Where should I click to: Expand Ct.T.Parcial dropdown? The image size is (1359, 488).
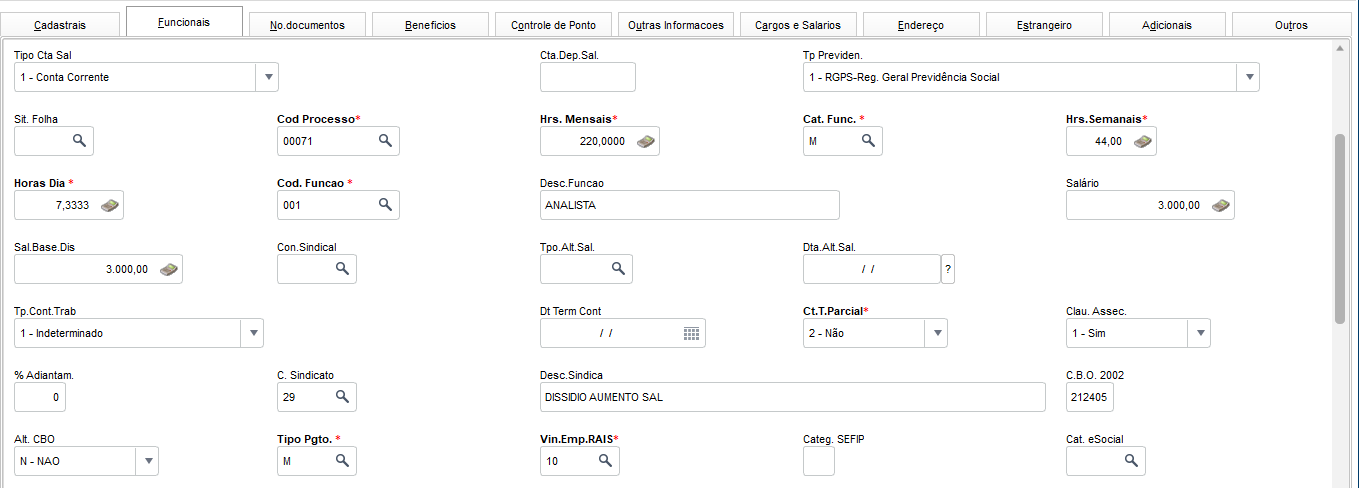936,333
